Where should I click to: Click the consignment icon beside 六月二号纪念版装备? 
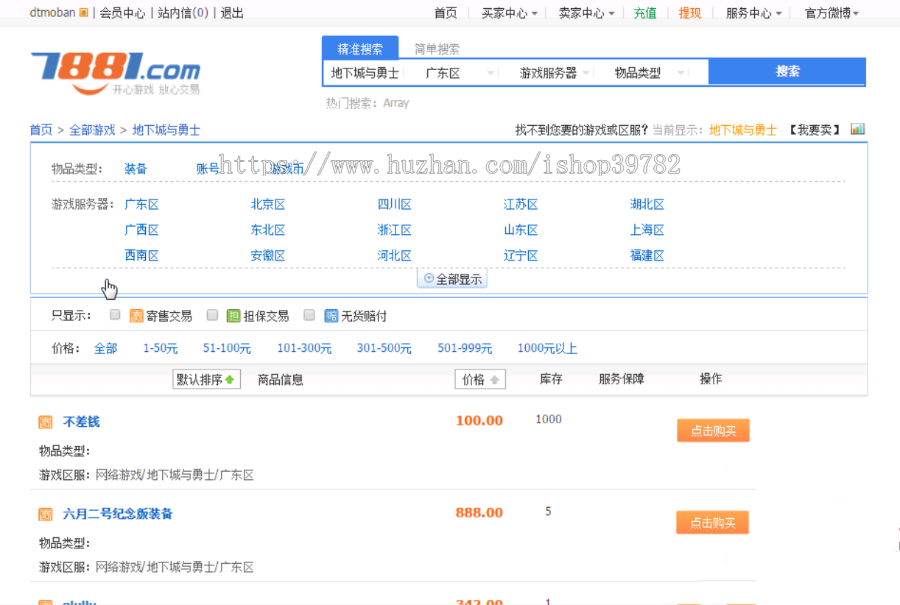[x=45, y=514]
